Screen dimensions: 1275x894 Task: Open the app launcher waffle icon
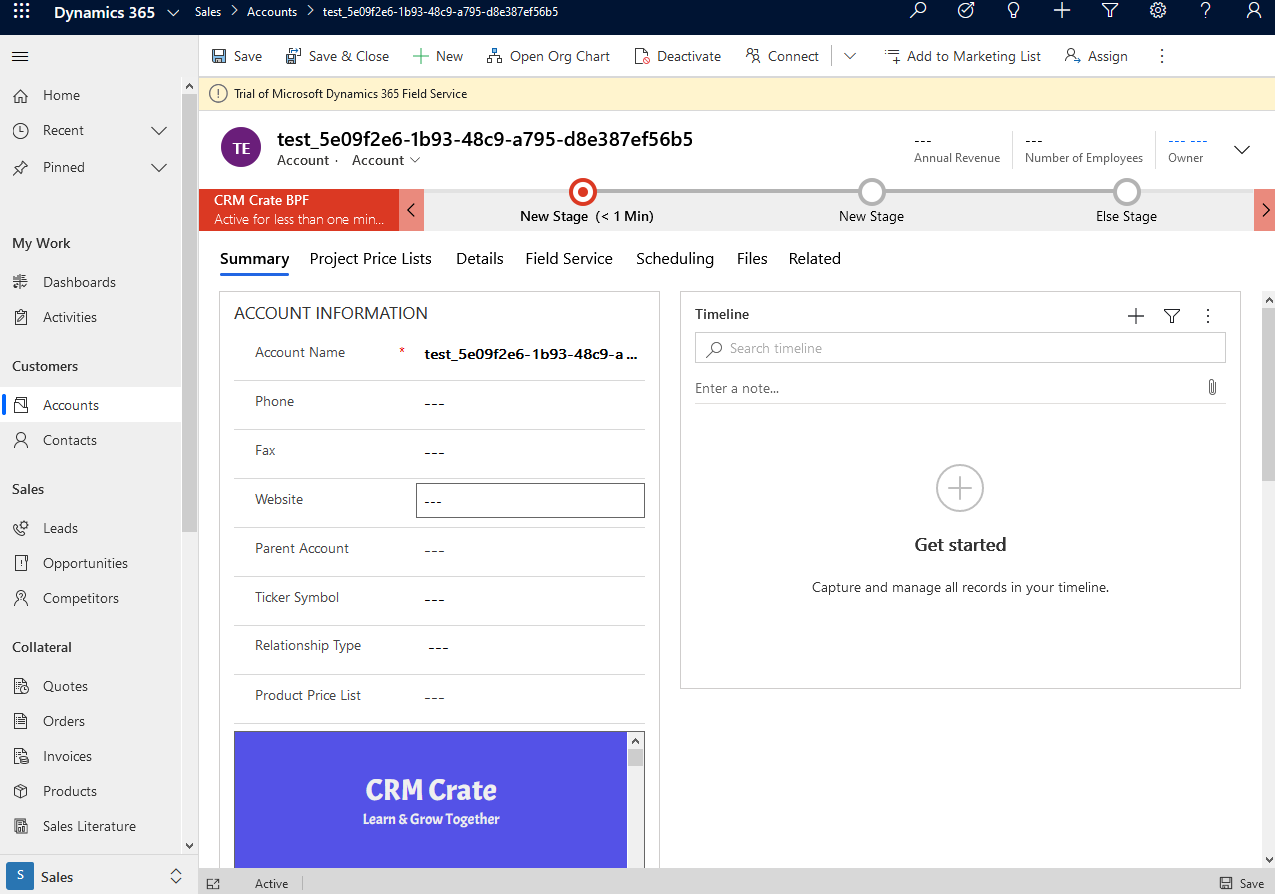click(21, 12)
